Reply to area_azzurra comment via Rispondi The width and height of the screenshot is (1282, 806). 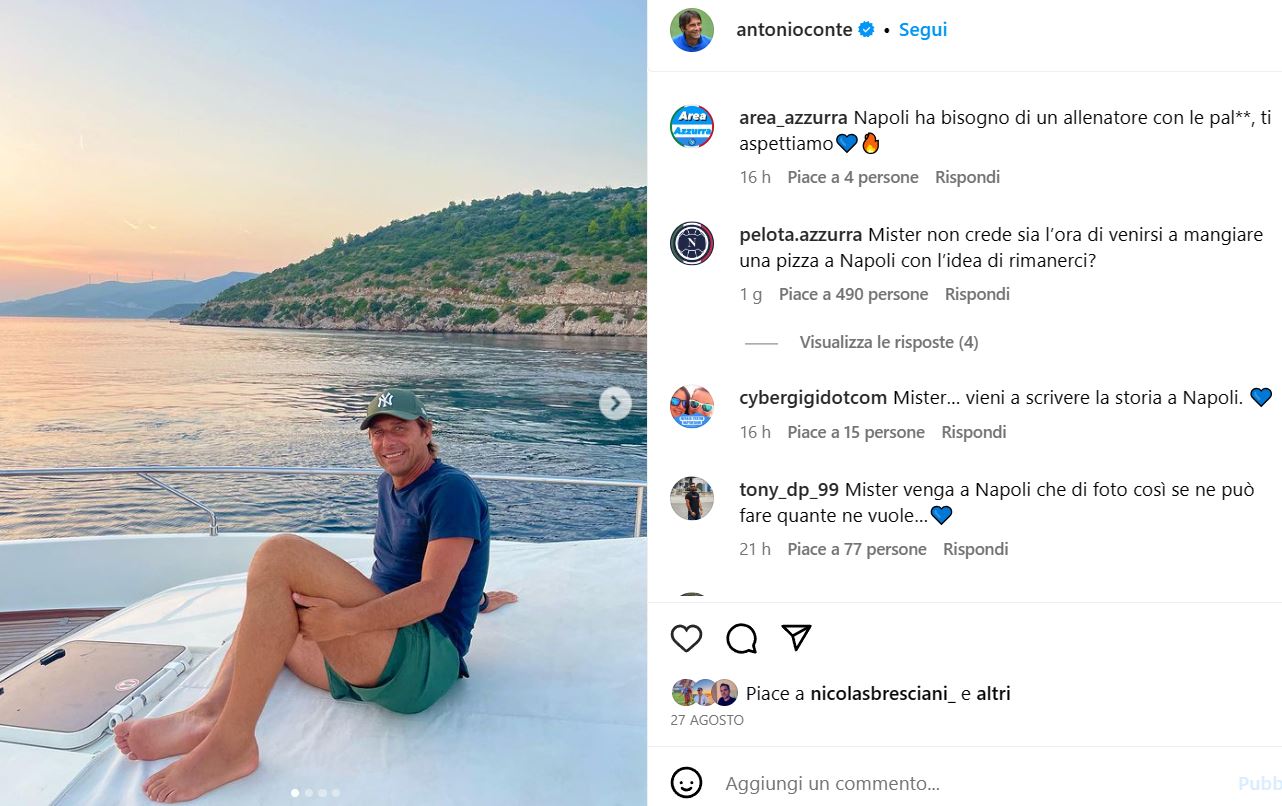pos(967,177)
